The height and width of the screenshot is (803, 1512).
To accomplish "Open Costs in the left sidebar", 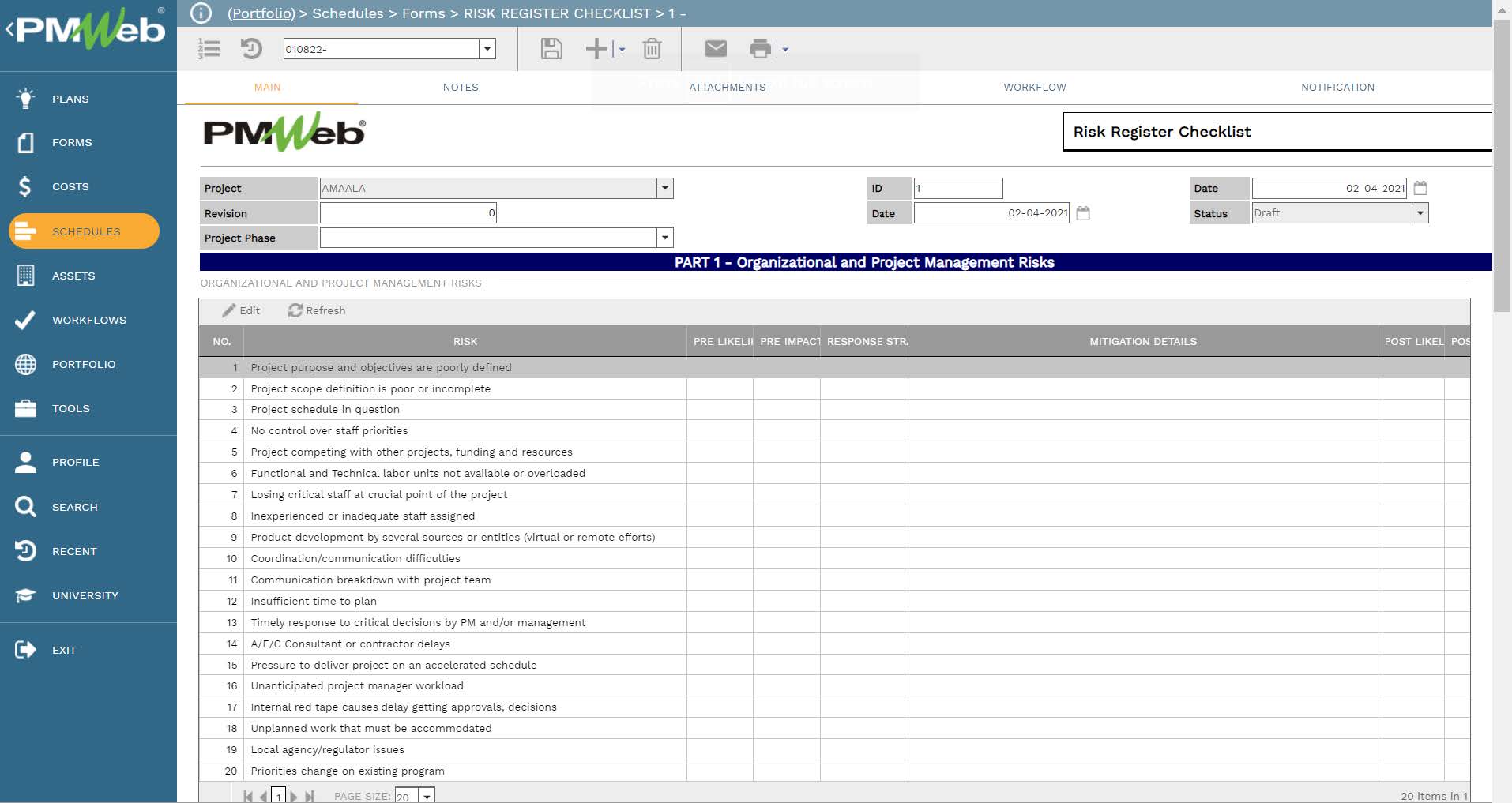I will pyautogui.click(x=70, y=187).
